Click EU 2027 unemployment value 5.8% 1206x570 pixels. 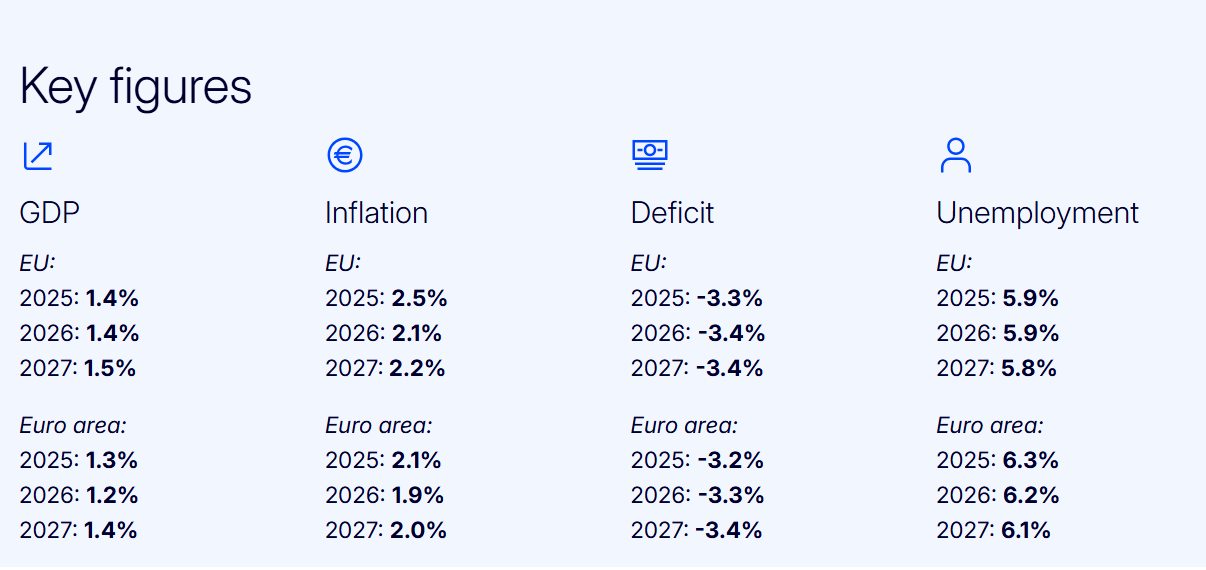pos(1029,368)
